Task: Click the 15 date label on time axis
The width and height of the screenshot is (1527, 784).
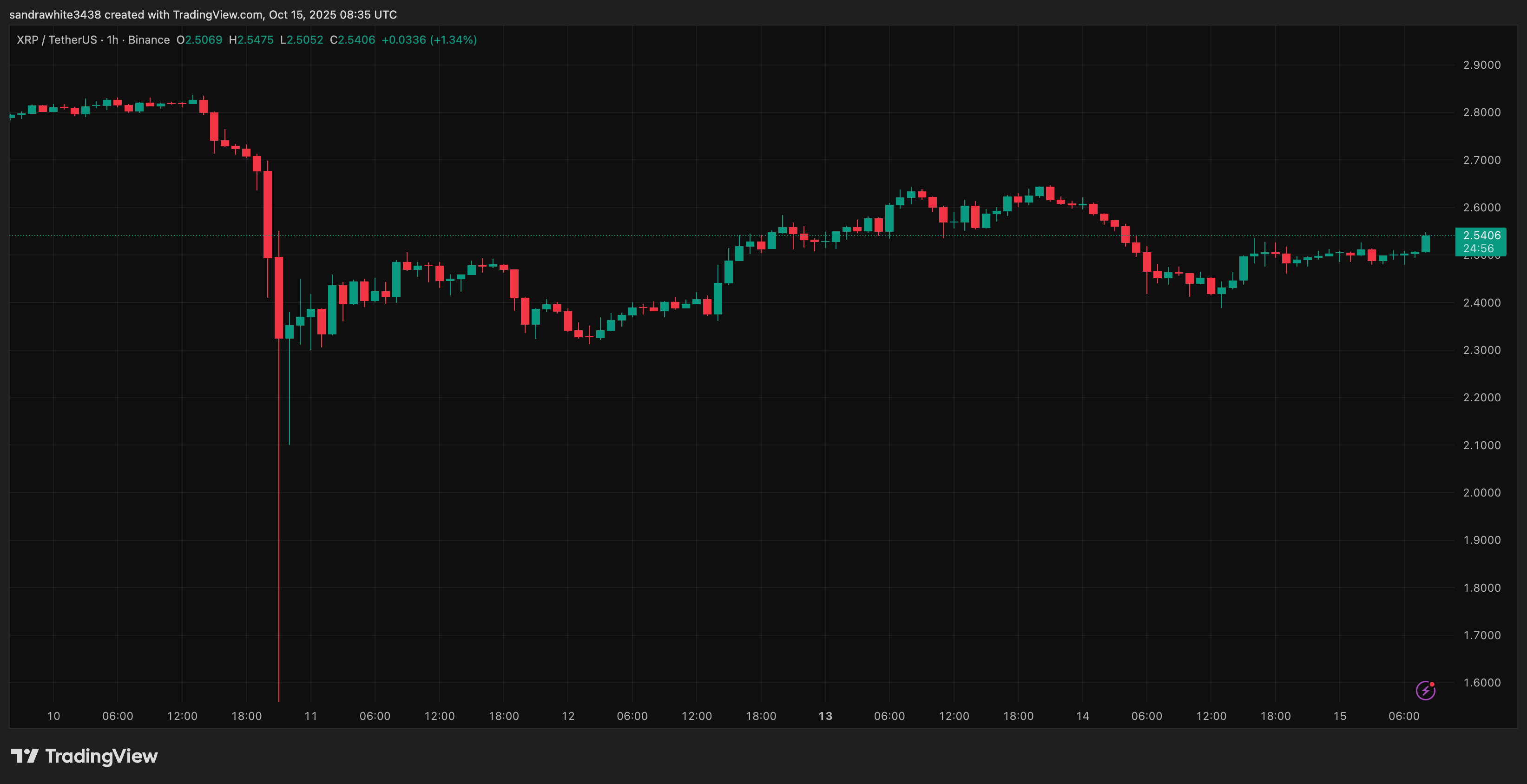Action: click(x=1340, y=716)
